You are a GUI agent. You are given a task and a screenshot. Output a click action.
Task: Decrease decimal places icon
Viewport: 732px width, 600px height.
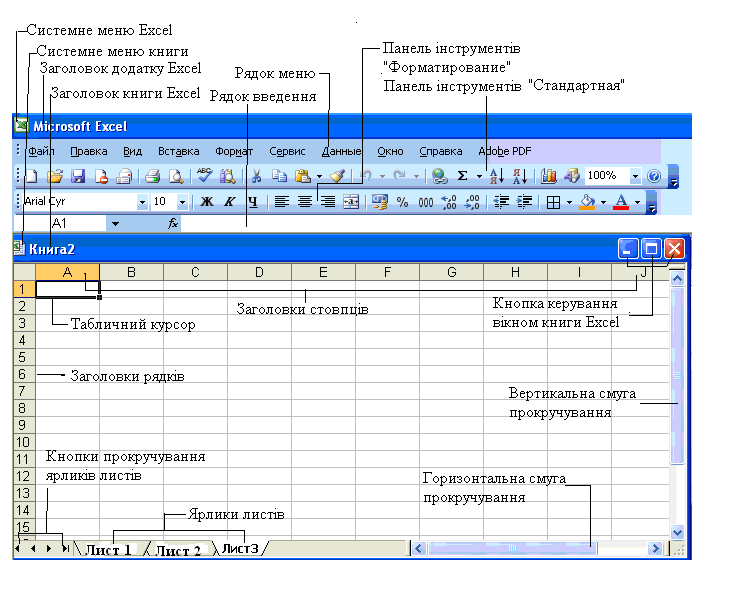point(472,202)
